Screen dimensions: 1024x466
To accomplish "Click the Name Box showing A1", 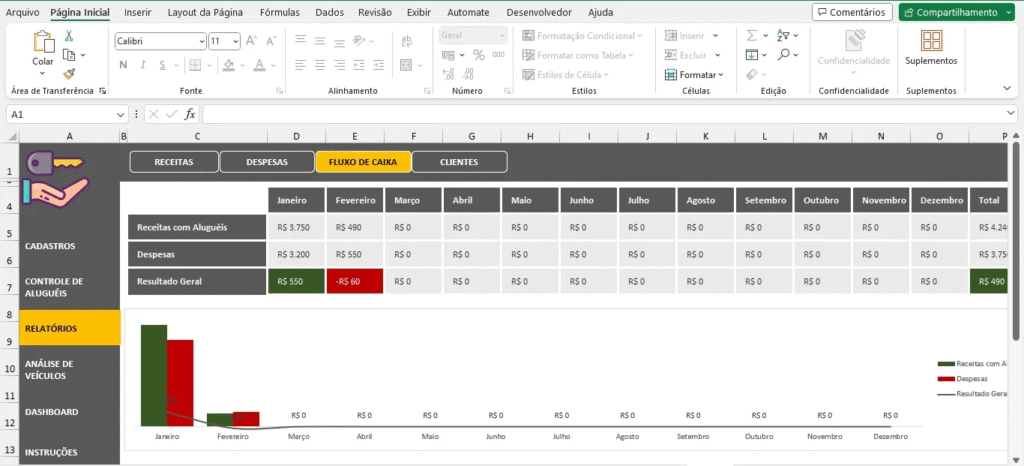I will point(60,114).
